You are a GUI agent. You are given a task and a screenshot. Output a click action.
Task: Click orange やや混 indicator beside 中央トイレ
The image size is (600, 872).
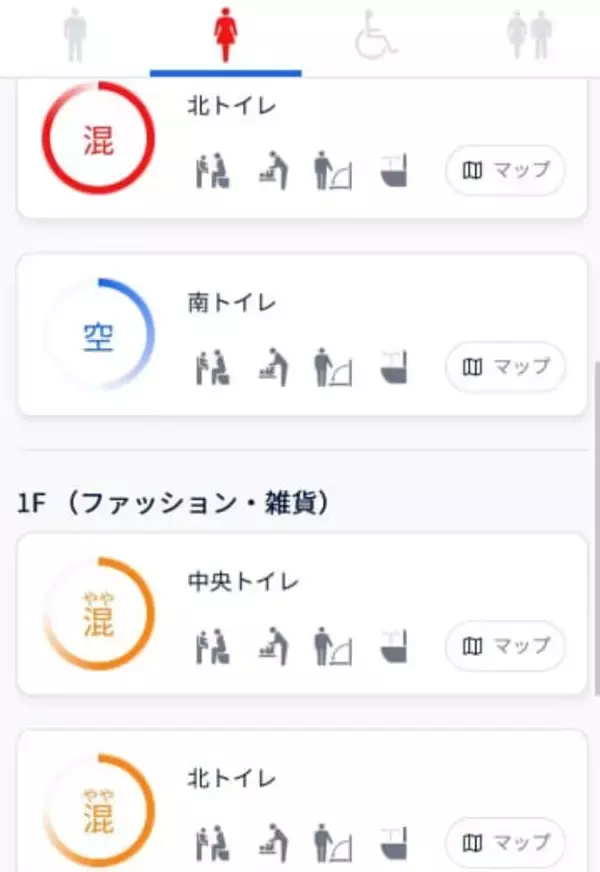tap(98, 614)
